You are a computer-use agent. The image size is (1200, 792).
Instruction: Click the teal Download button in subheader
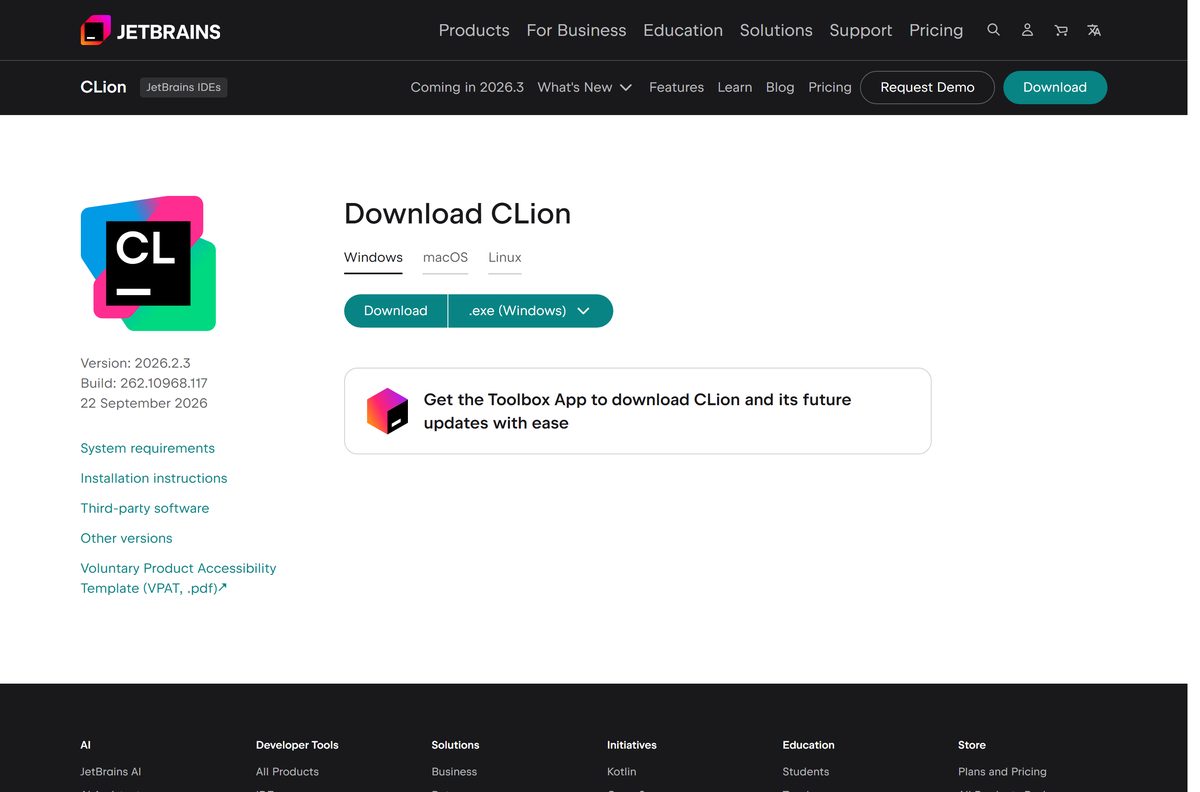click(x=1055, y=87)
